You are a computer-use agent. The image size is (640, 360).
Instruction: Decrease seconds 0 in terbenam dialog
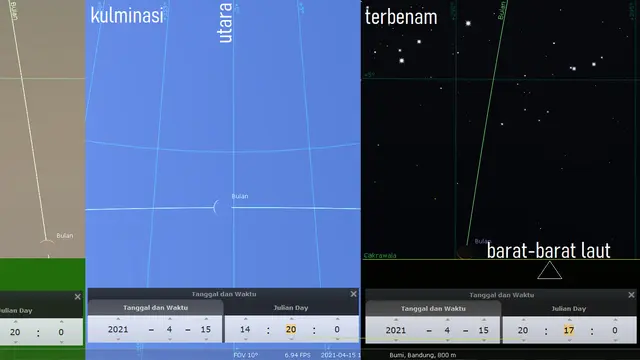[x=615, y=340]
